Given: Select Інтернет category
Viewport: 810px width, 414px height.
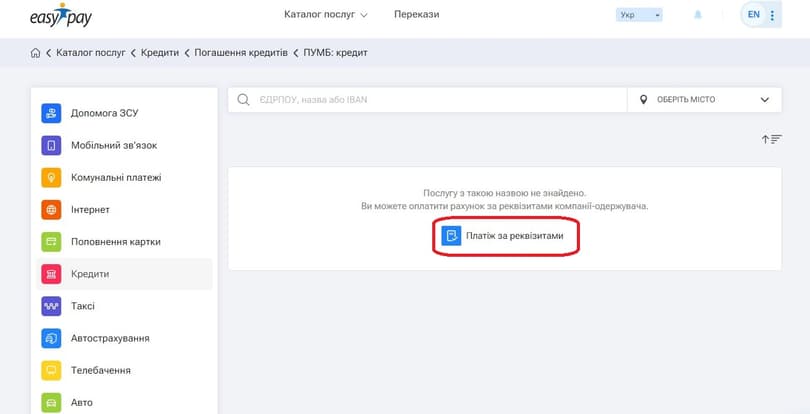Looking at the screenshot, I should (x=124, y=209).
